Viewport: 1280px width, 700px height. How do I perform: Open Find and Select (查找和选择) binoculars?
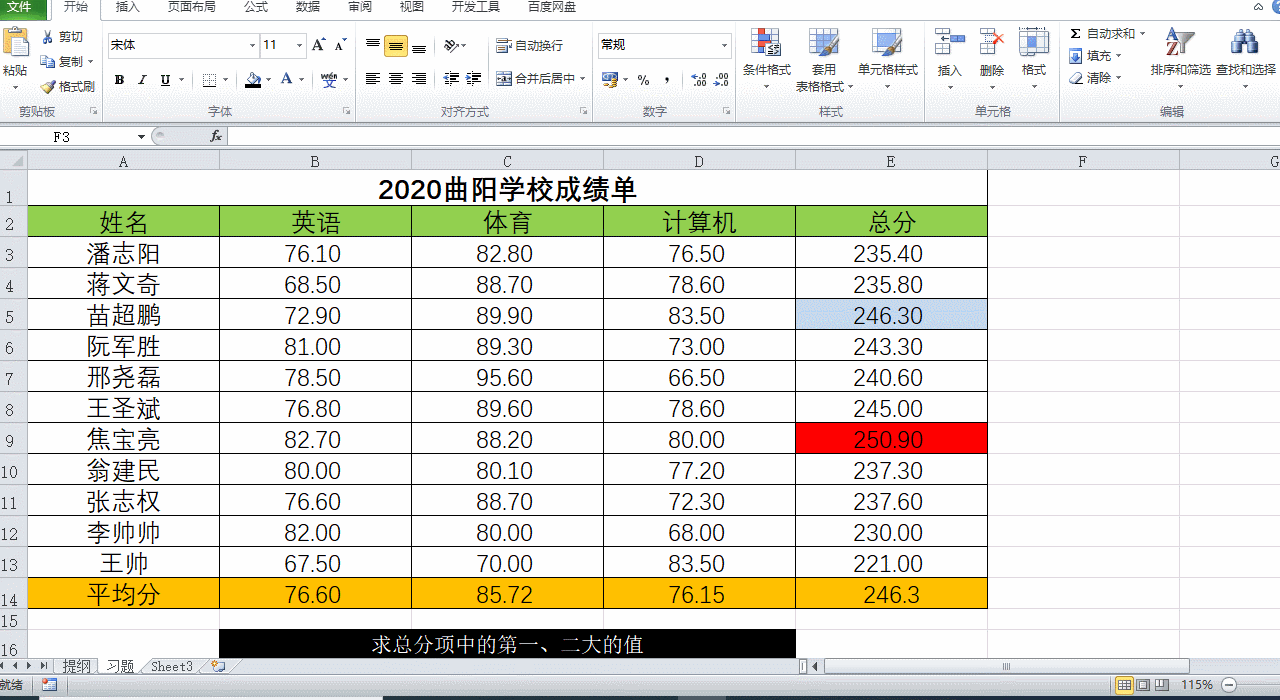pos(1245,59)
